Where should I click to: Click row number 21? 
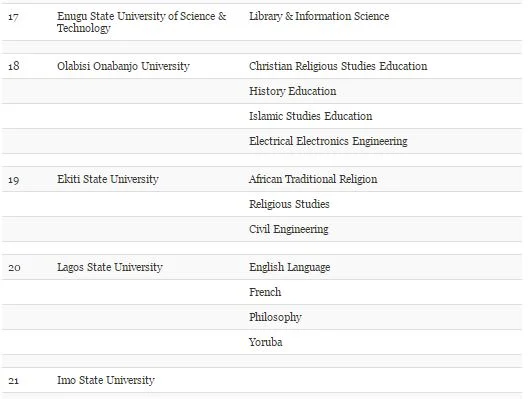click(x=13, y=381)
